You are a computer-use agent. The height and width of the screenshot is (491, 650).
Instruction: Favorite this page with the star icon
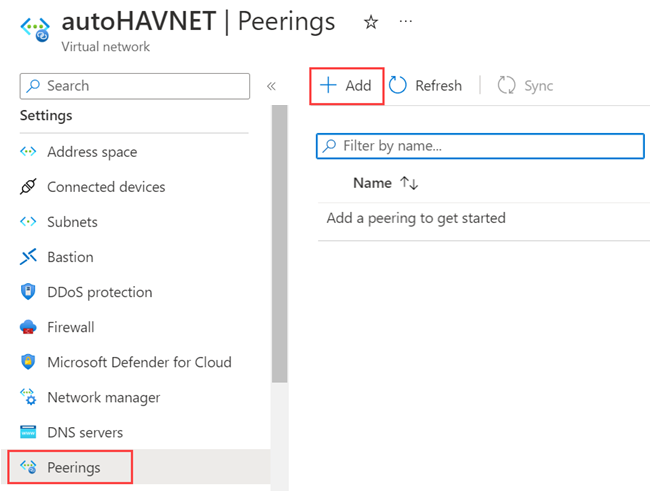(x=371, y=22)
